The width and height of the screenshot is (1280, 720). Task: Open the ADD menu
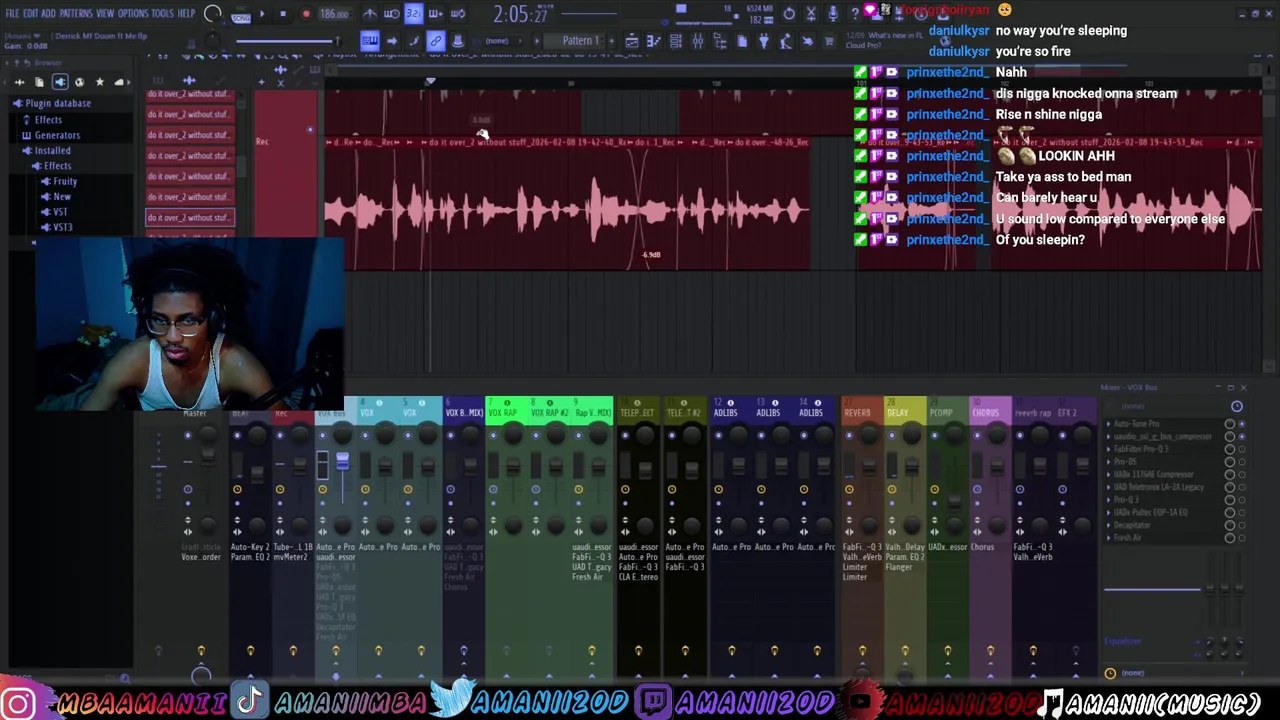48,14
